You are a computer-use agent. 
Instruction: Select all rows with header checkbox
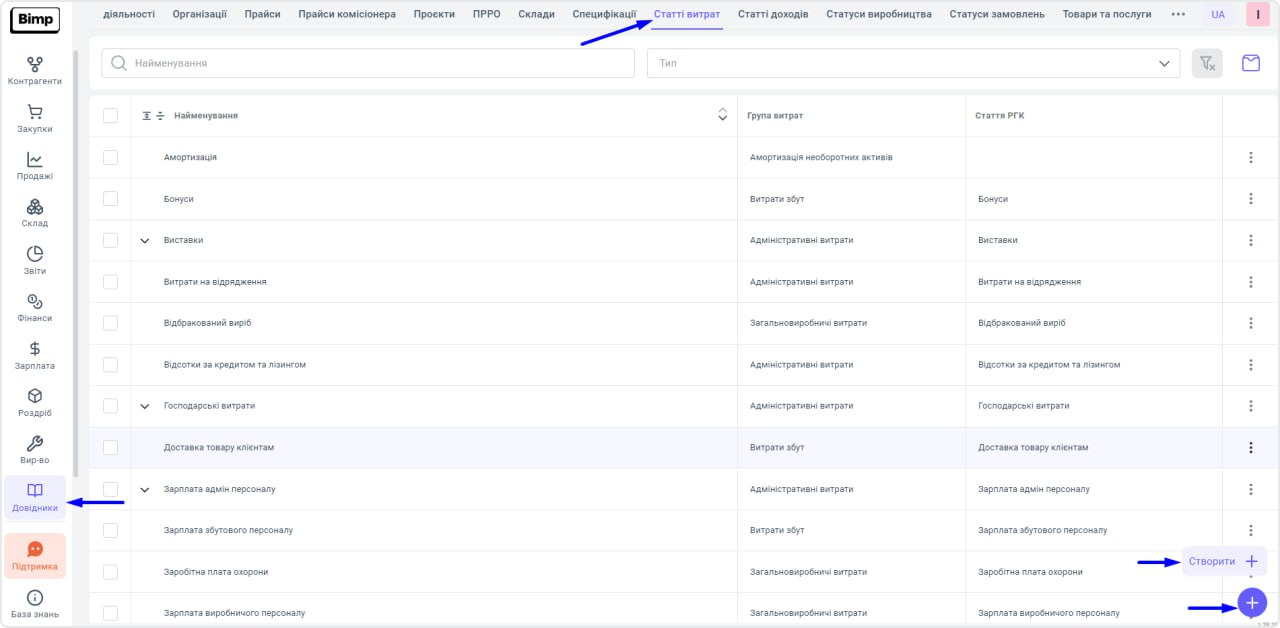(x=110, y=116)
